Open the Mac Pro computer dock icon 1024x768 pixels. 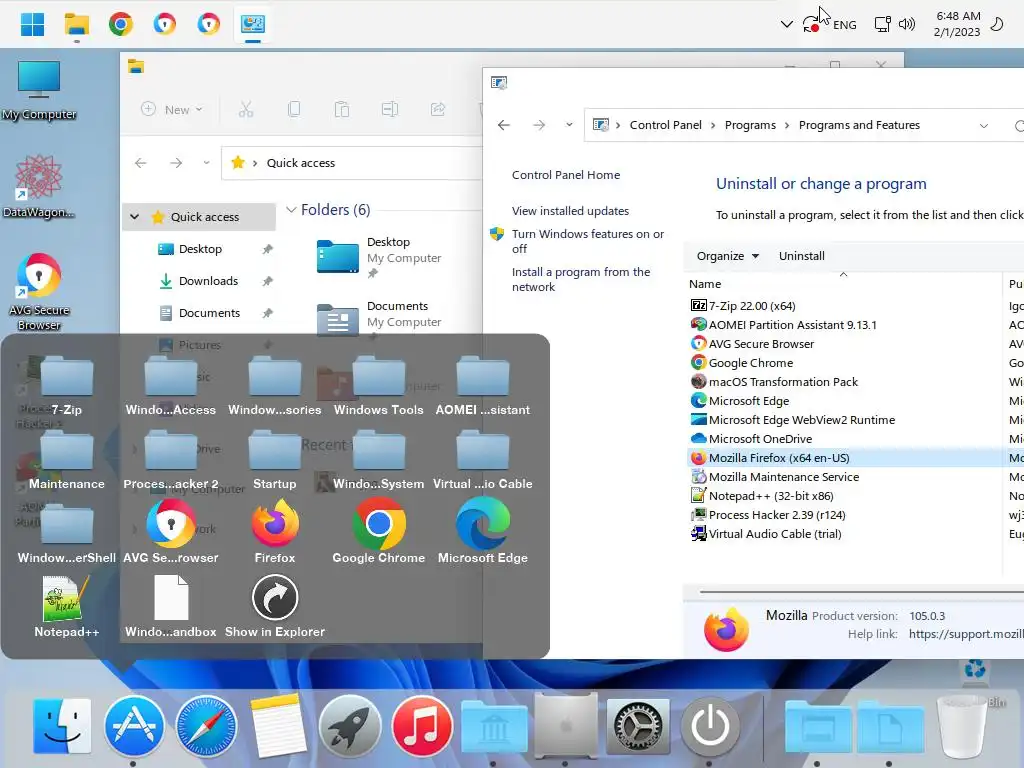(566, 726)
